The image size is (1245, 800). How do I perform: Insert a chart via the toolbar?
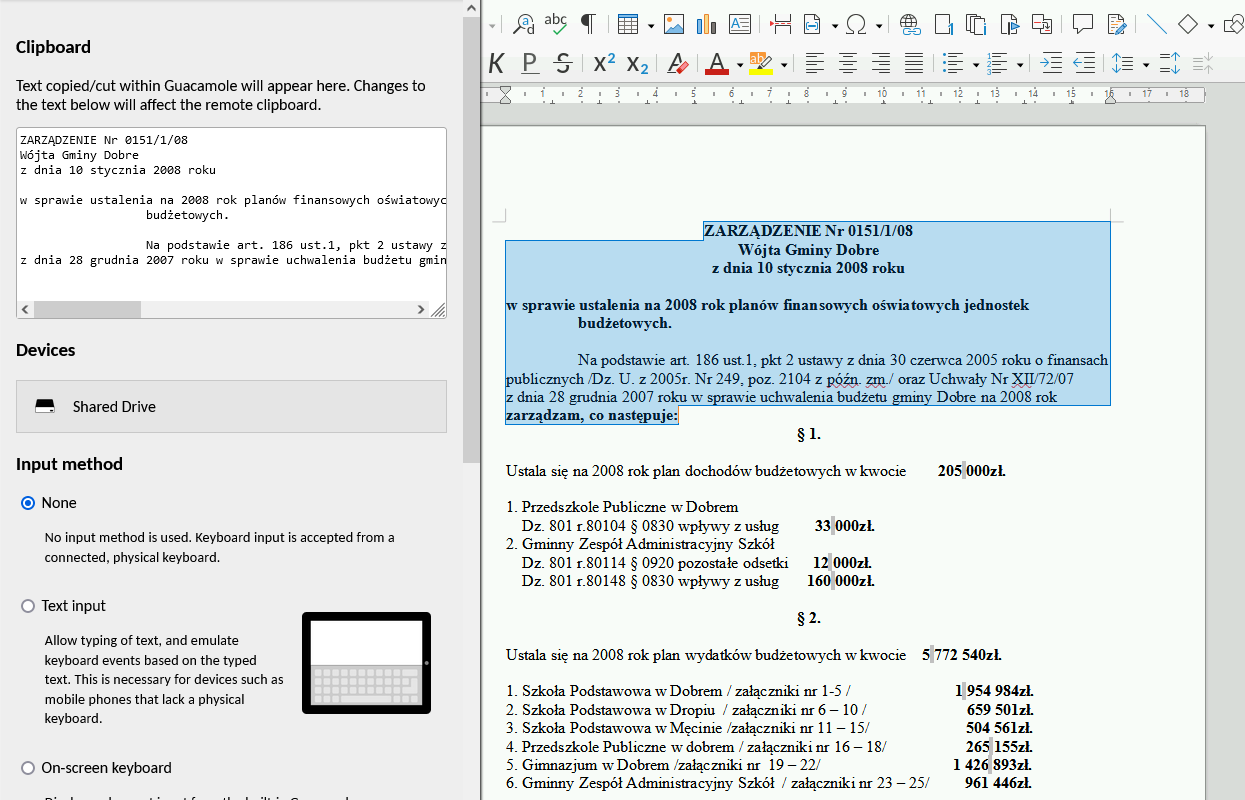pyautogui.click(x=707, y=24)
